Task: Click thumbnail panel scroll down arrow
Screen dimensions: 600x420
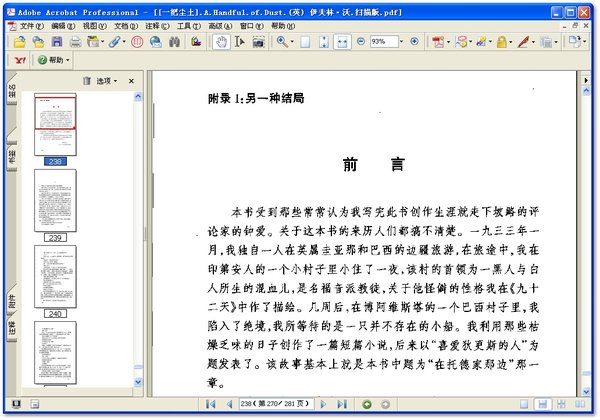Action: (x=138, y=382)
